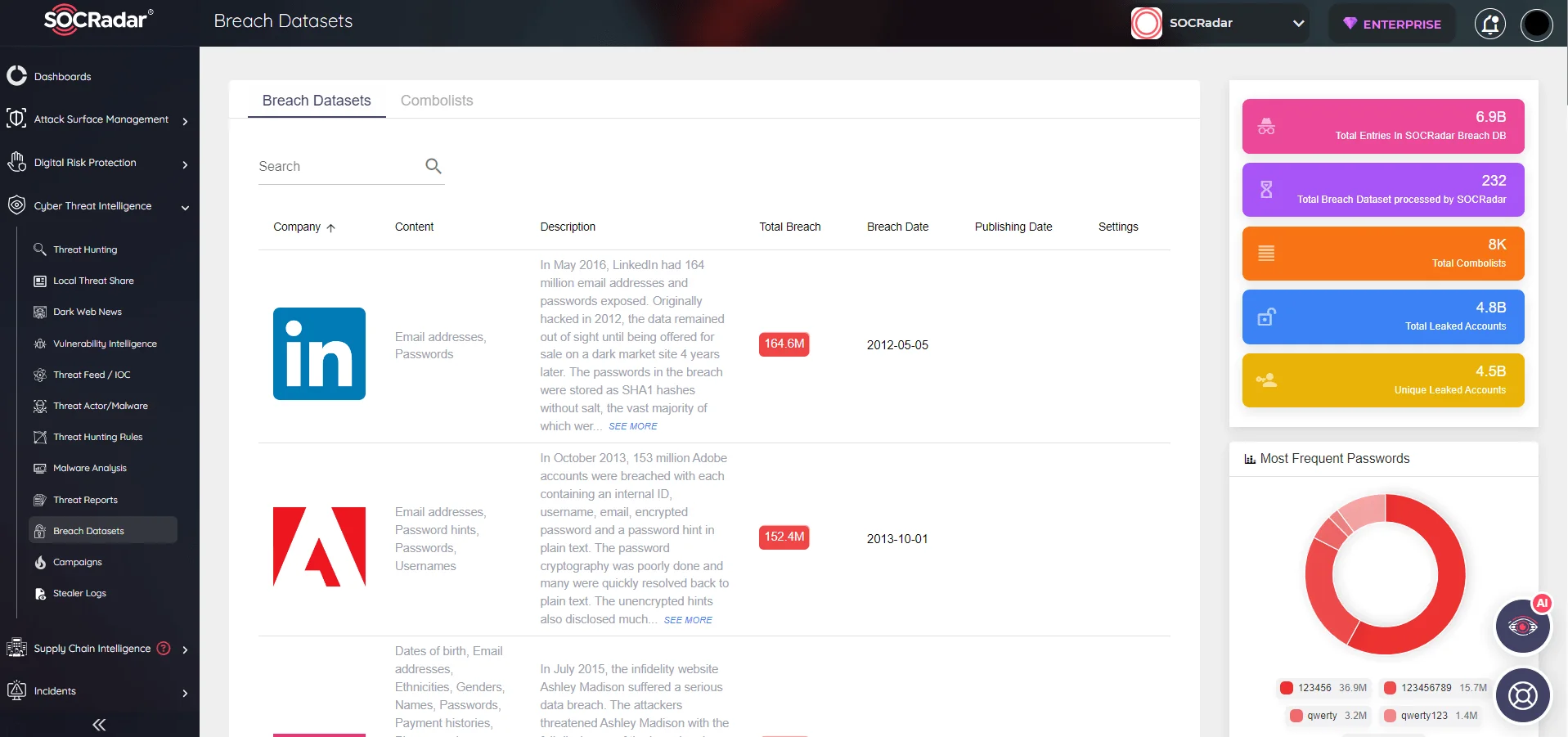Expand the Incidents menu
The height and width of the screenshot is (737, 1568).
pos(185,693)
